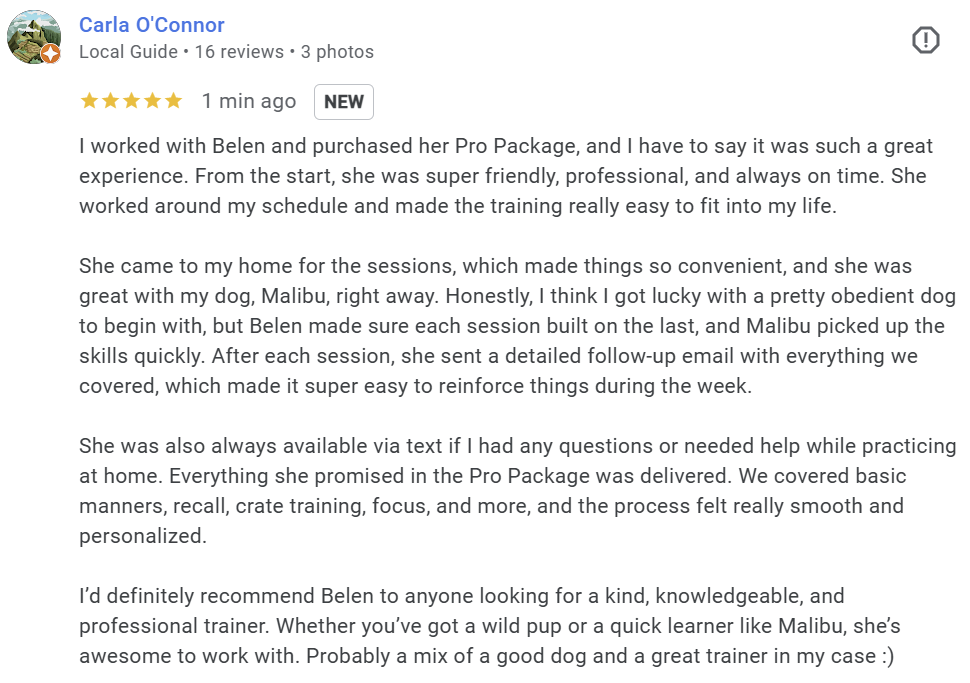Image resolution: width=970 pixels, height=683 pixels.
Task: Select the third gold rating star
Action: tap(130, 100)
